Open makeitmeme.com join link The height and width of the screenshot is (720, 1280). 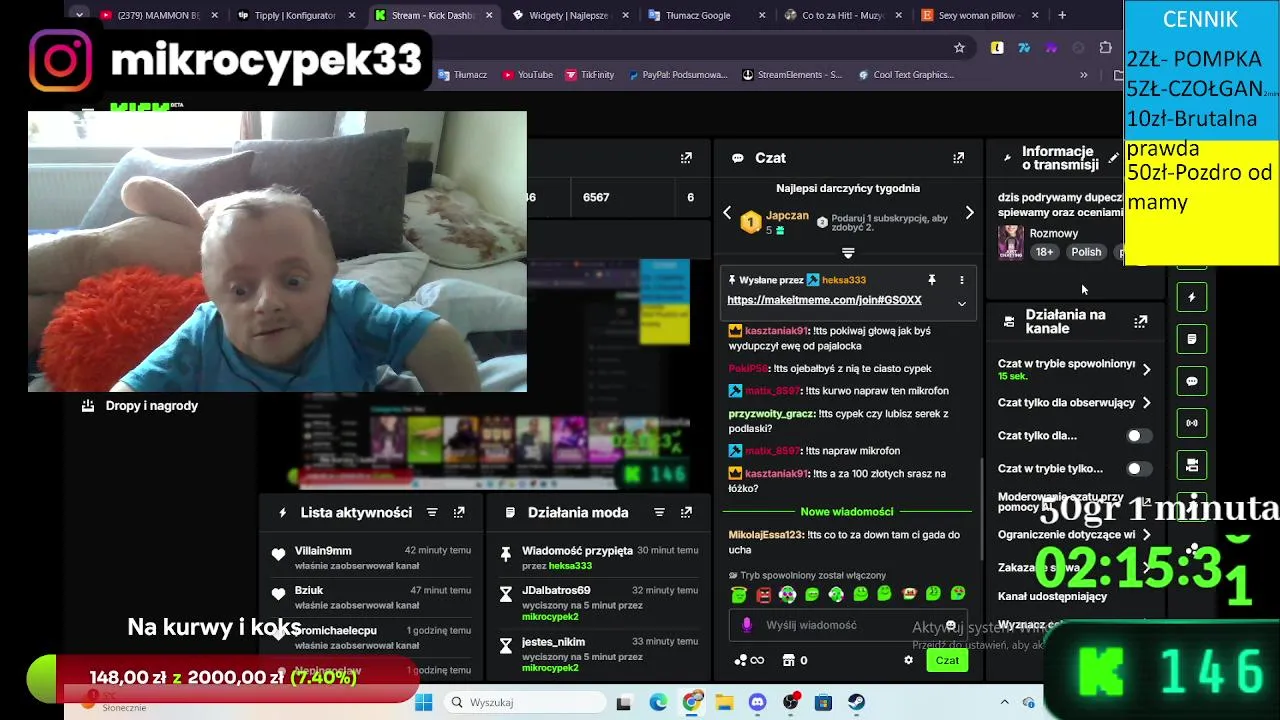click(x=824, y=300)
